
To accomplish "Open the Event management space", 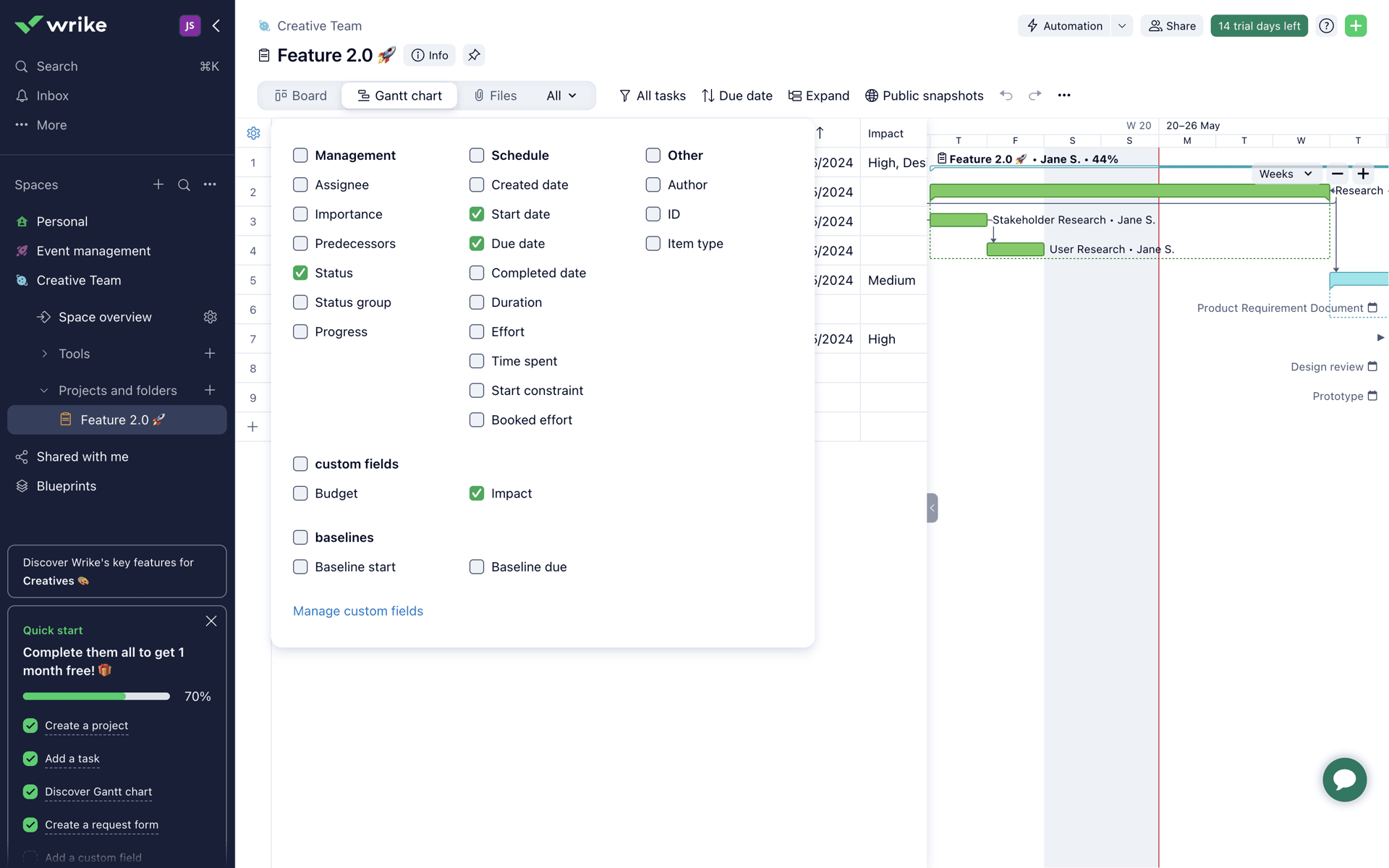I will 117,251.
